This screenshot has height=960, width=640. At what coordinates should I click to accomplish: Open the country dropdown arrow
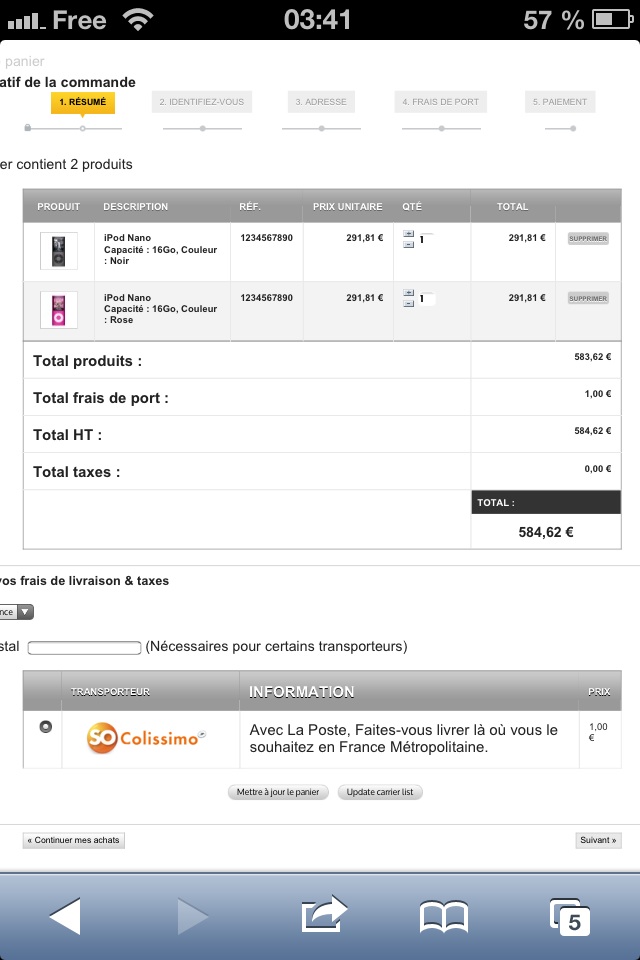pos(25,612)
